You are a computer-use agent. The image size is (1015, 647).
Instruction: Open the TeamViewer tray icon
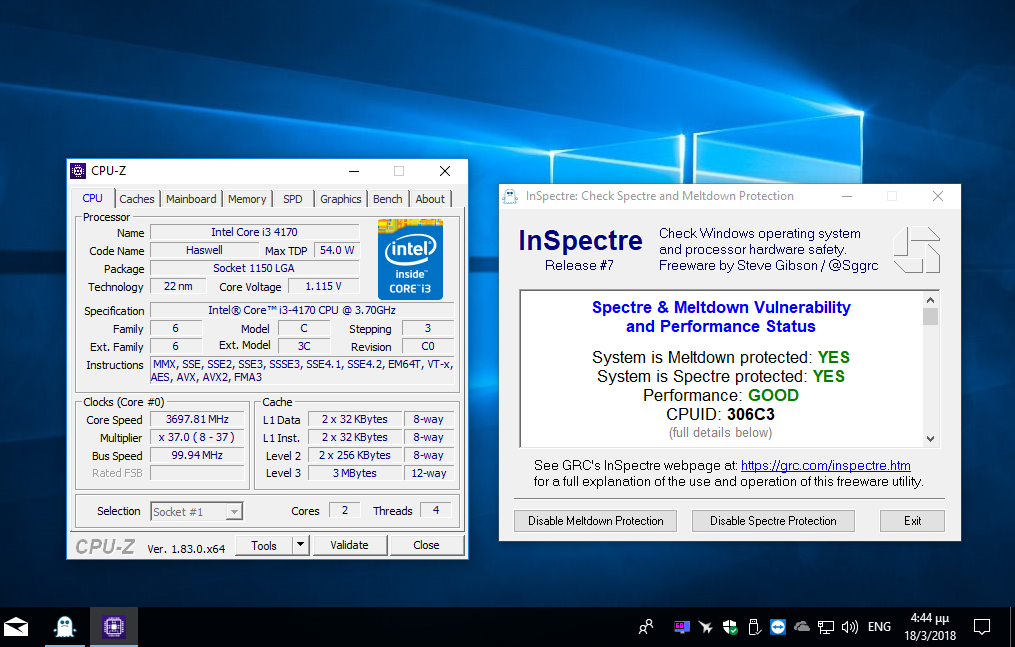coord(777,626)
